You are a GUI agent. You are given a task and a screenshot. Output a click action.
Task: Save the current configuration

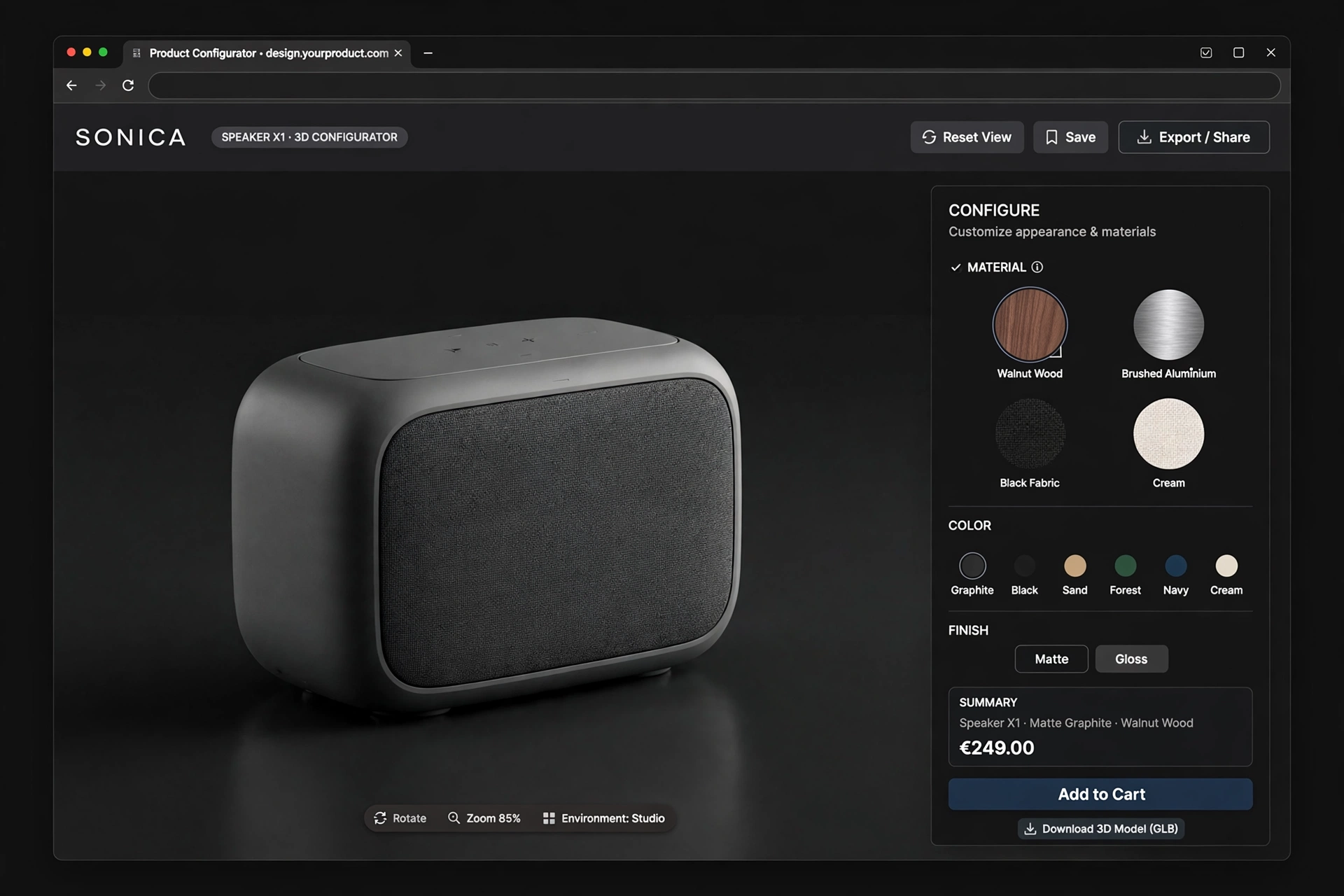[x=1070, y=137]
